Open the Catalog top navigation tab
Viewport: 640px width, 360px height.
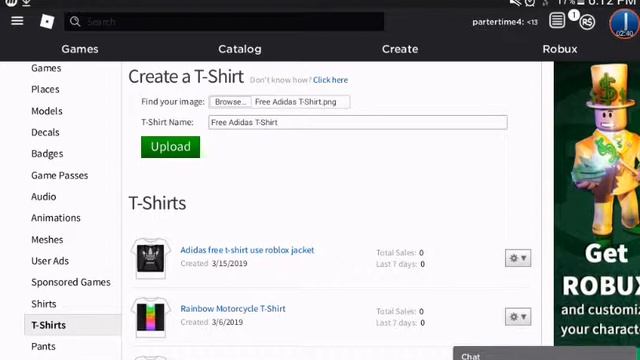click(x=240, y=49)
